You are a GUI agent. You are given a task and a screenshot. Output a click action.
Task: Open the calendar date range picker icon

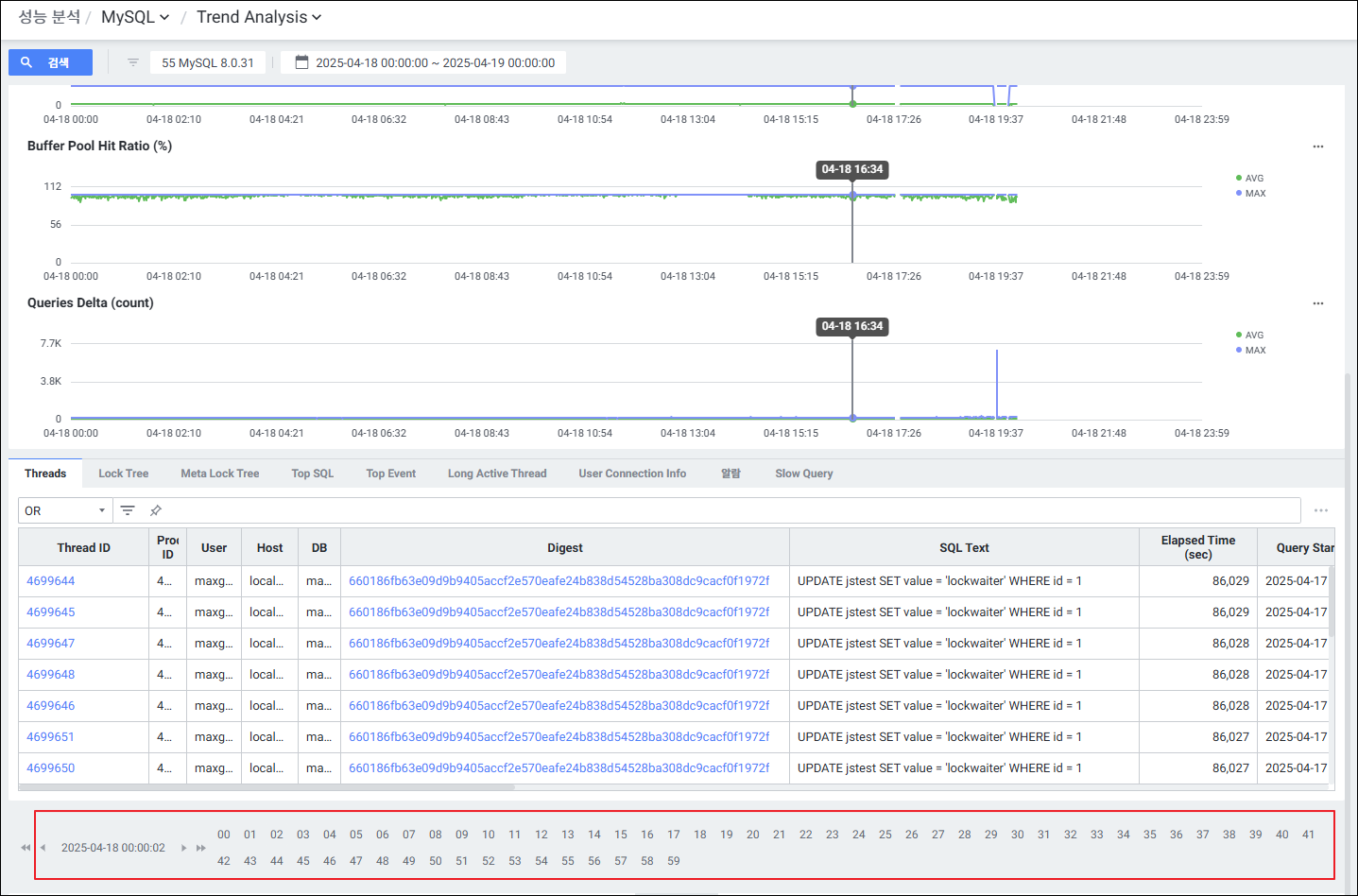coord(302,62)
